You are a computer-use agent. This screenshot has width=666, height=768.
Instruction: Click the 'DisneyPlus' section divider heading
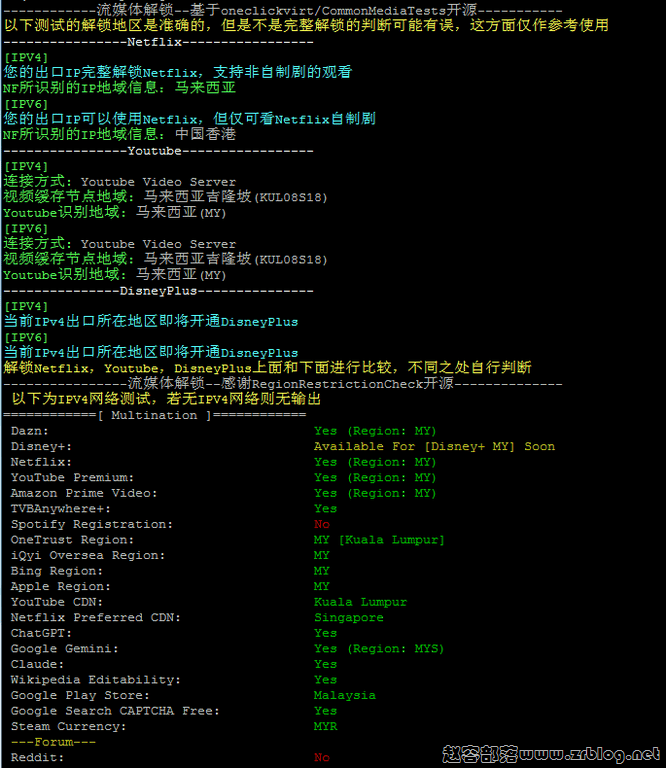158,291
